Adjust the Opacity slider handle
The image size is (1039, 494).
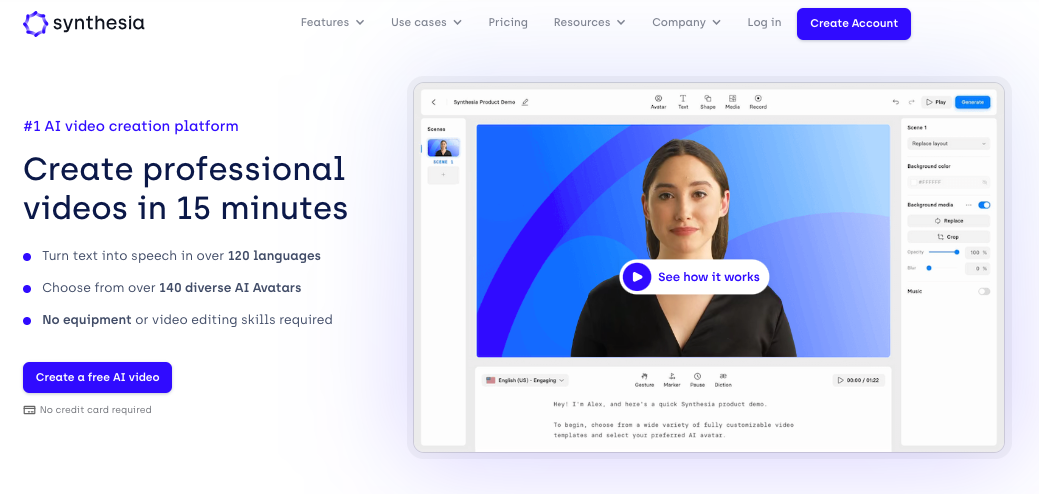click(957, 252)
